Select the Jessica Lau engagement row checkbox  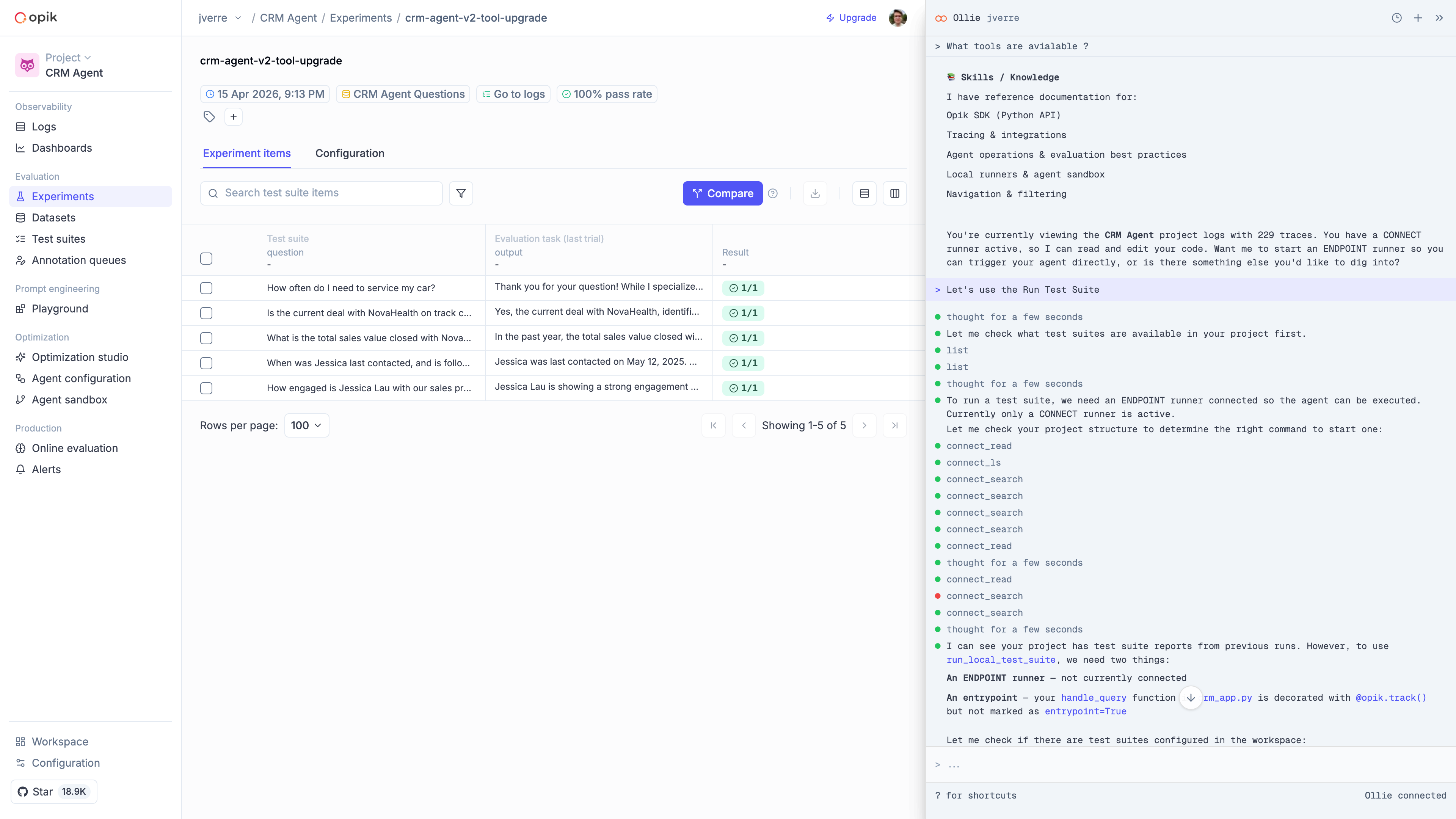[206, 388]
